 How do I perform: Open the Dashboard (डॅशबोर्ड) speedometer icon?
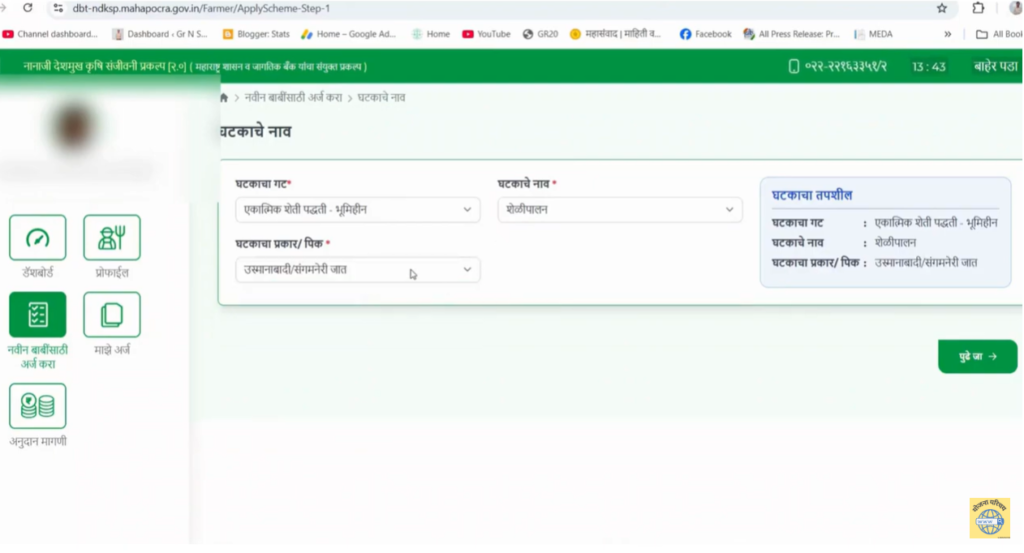click(37, 238)
